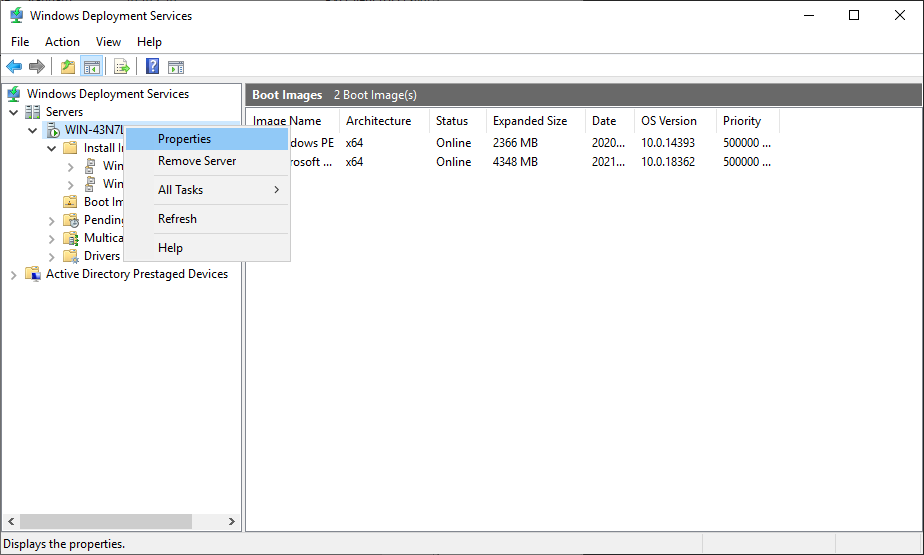Toggle Show/Hide Action Pane icon

click(176, 67)
